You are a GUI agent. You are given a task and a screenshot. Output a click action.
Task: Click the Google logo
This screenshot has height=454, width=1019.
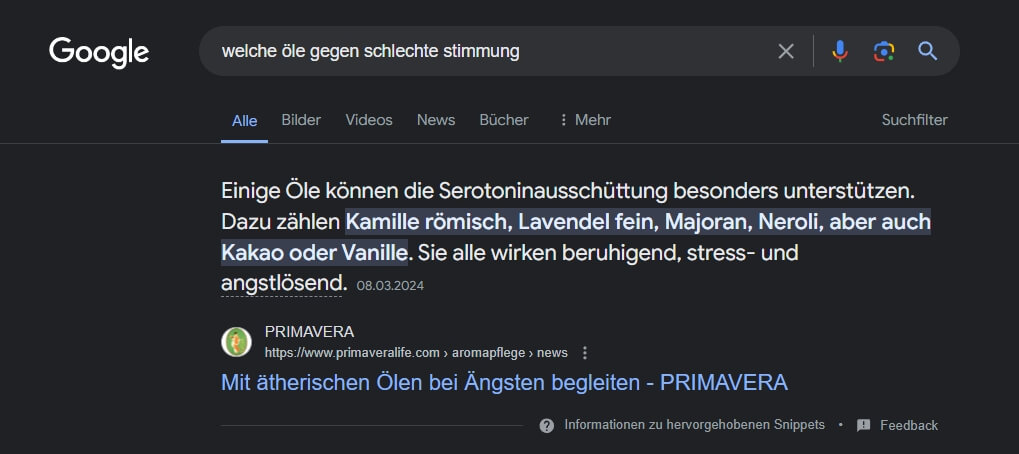pos(99,52)
